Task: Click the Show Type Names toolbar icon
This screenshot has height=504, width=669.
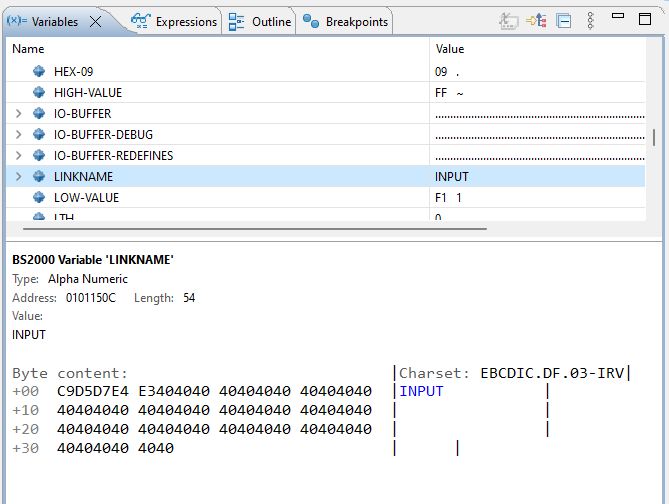Action: [x=510, y=21]
